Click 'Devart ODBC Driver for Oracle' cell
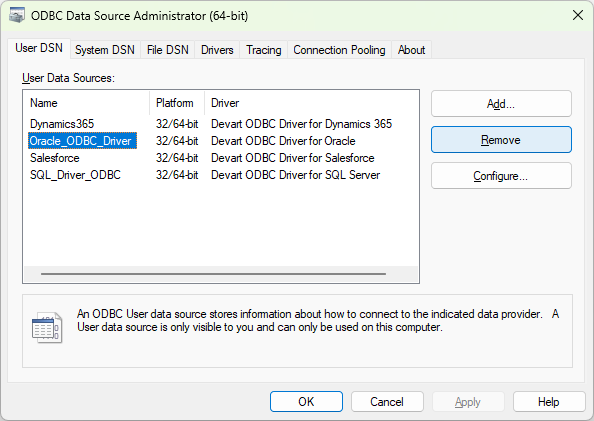 click(x=283, y=141)
